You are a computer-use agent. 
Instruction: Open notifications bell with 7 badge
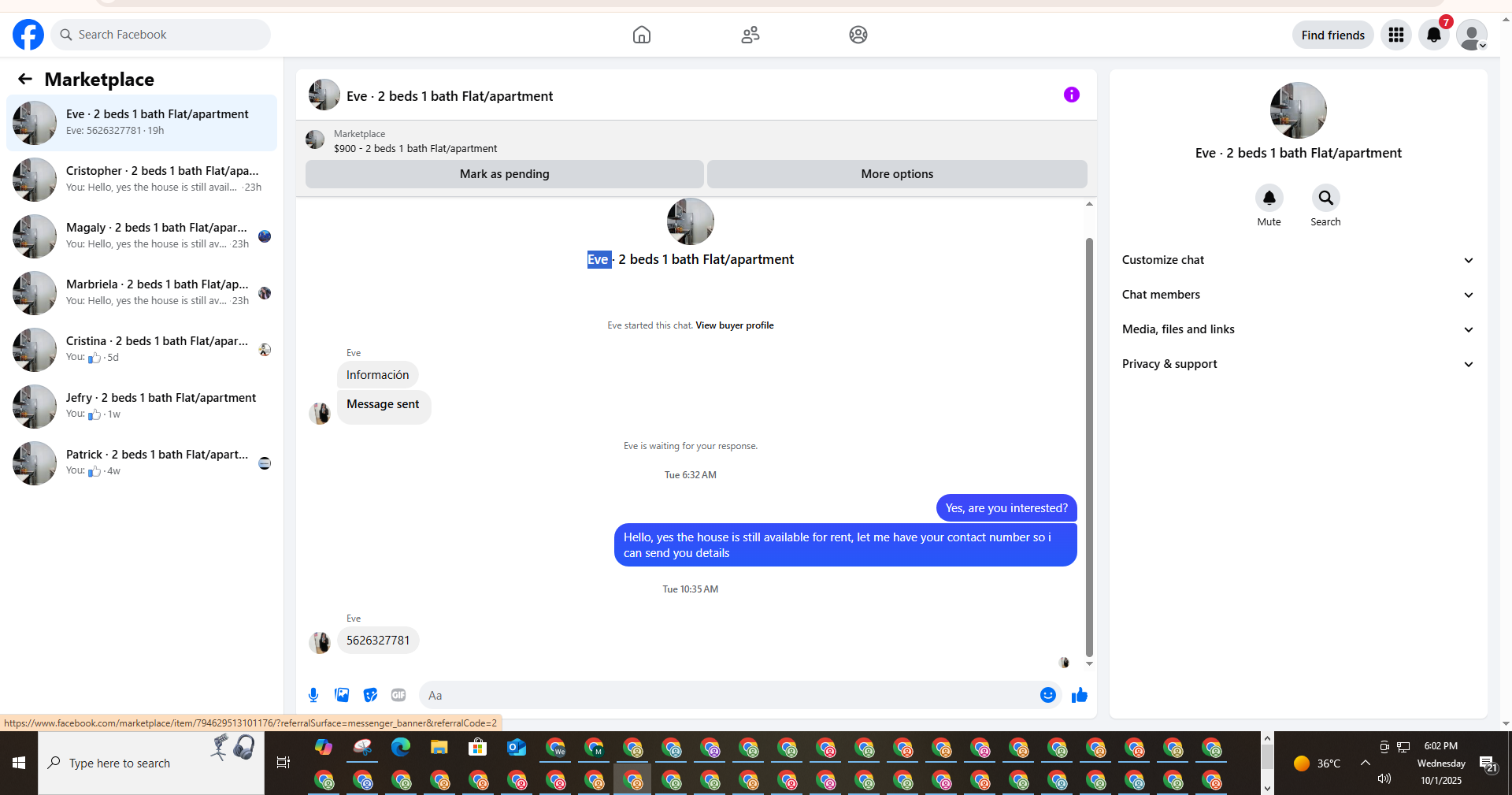[x=1434, y=35]
